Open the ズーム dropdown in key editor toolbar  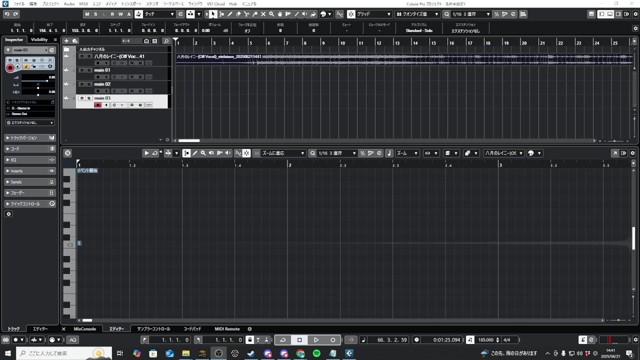click(407, 153)
